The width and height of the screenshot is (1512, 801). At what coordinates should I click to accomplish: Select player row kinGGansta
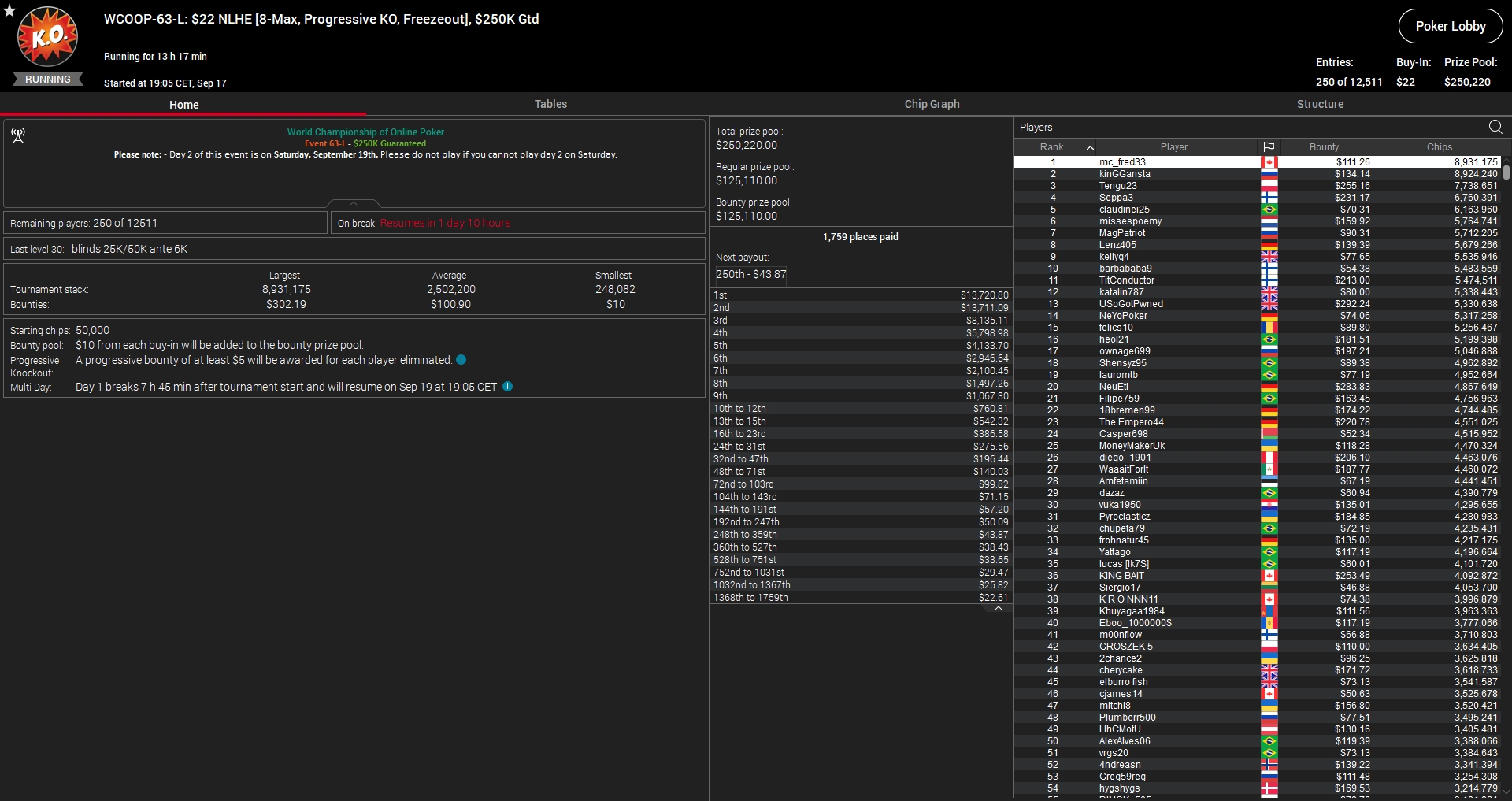pos(1257,174)
